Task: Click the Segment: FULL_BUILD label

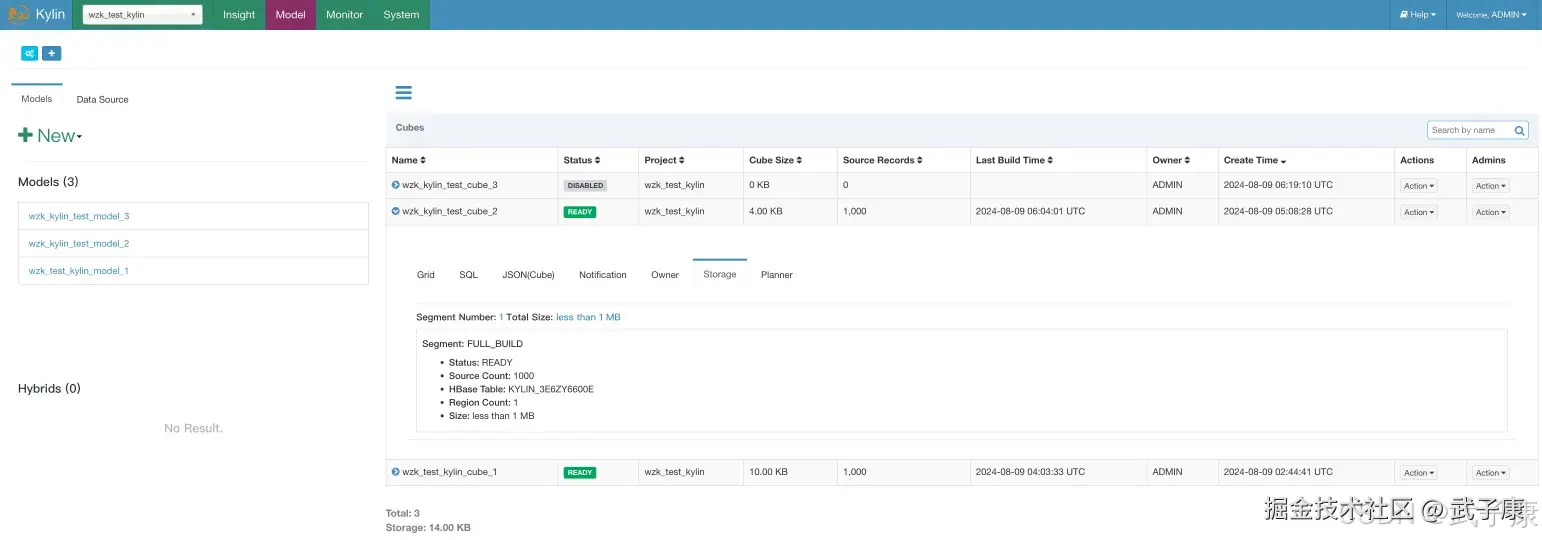Action: (472, 344)
